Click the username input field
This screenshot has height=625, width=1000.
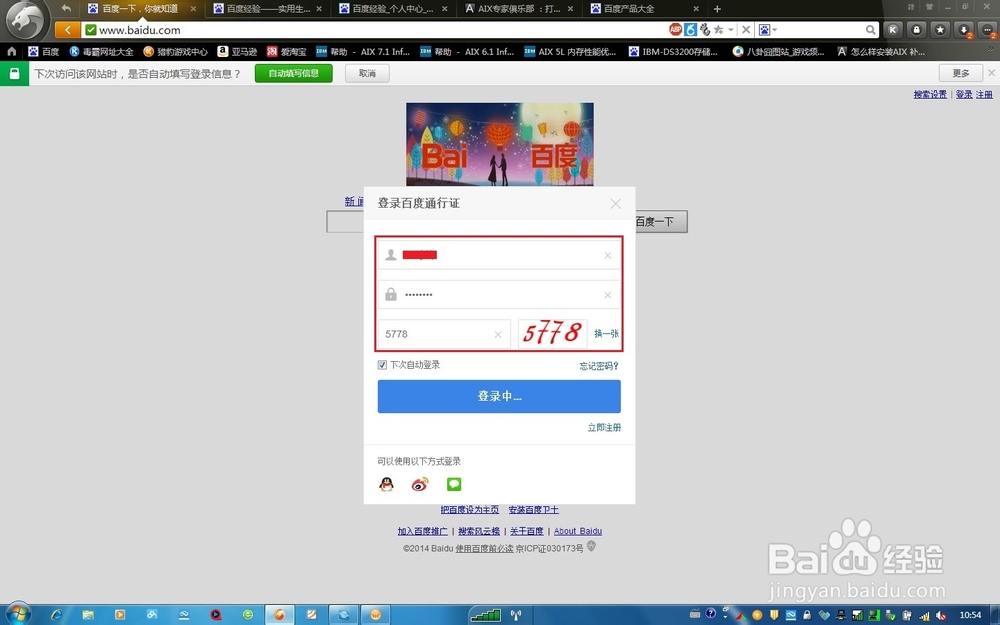click(x=499, y=255)
